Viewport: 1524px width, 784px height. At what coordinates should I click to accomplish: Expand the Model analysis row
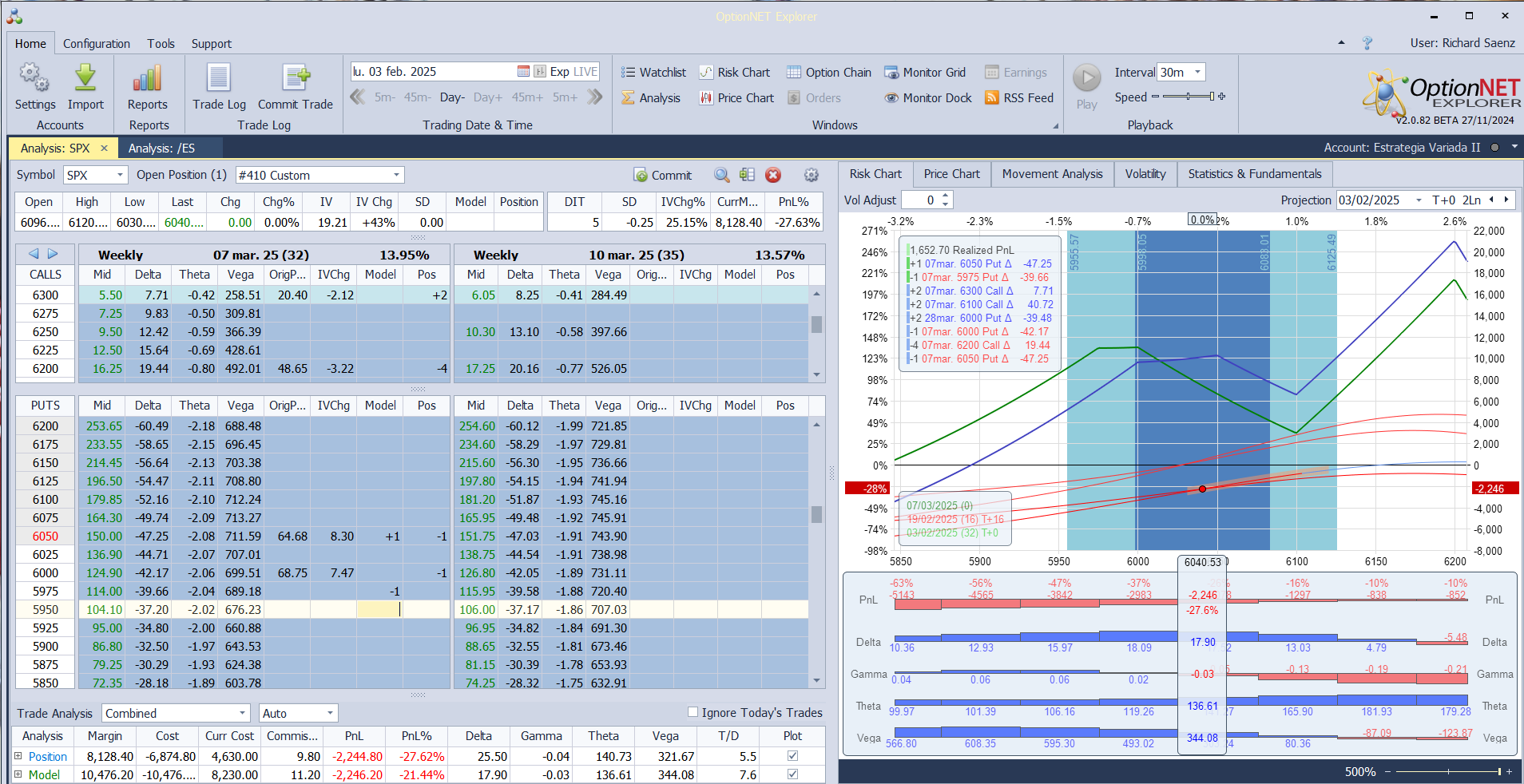click(18, 774)
